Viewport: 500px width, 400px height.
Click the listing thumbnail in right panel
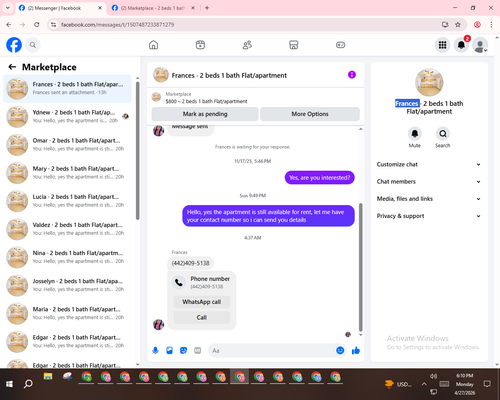coord(429,82)
